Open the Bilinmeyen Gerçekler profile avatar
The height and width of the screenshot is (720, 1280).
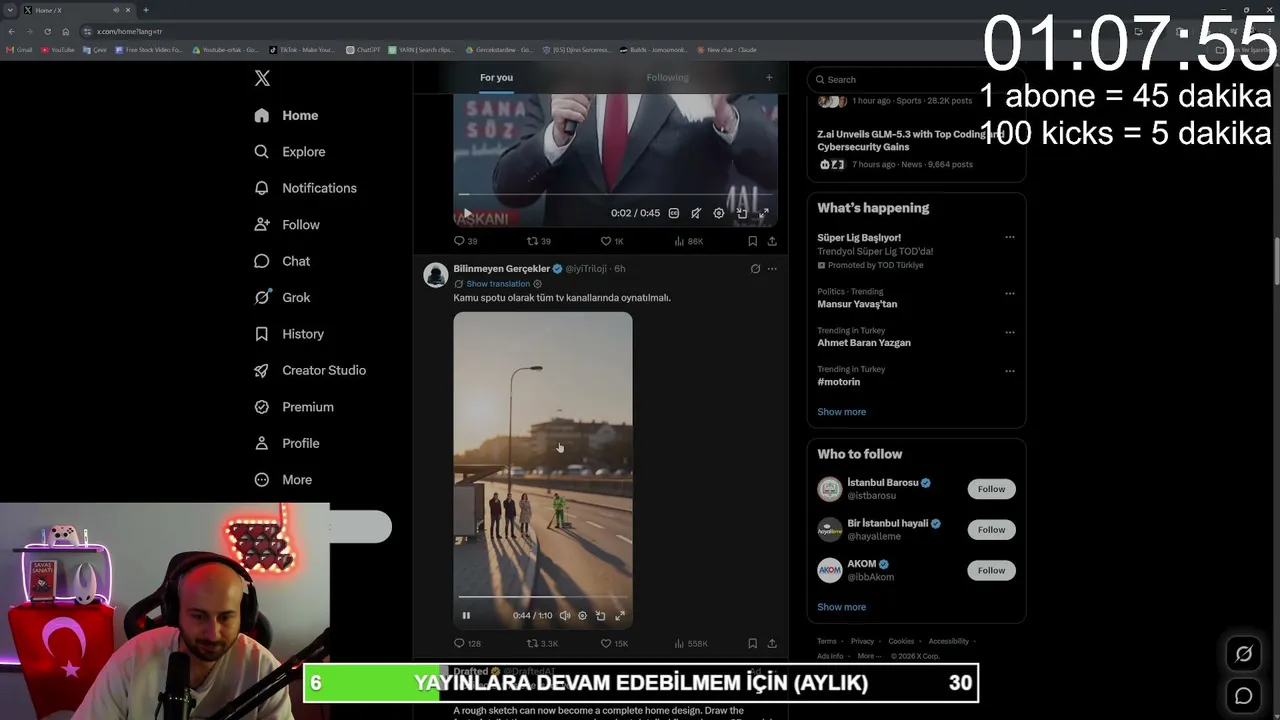coord(435,275)
